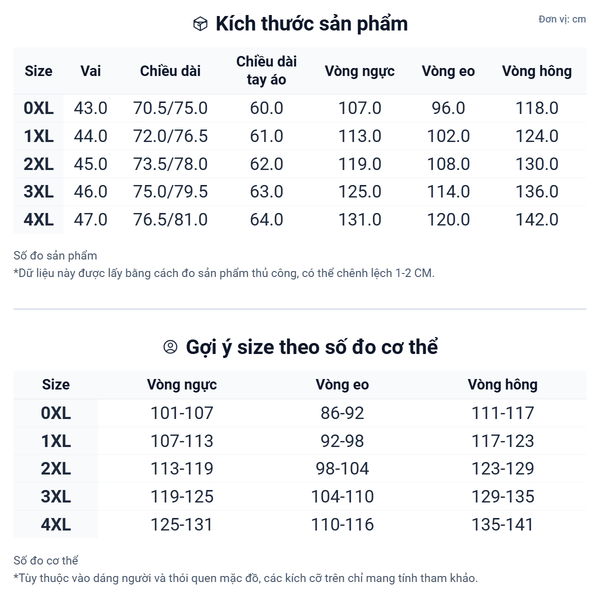
Task: Select the Vòng eo header in product table
Action: click(447, 71)
